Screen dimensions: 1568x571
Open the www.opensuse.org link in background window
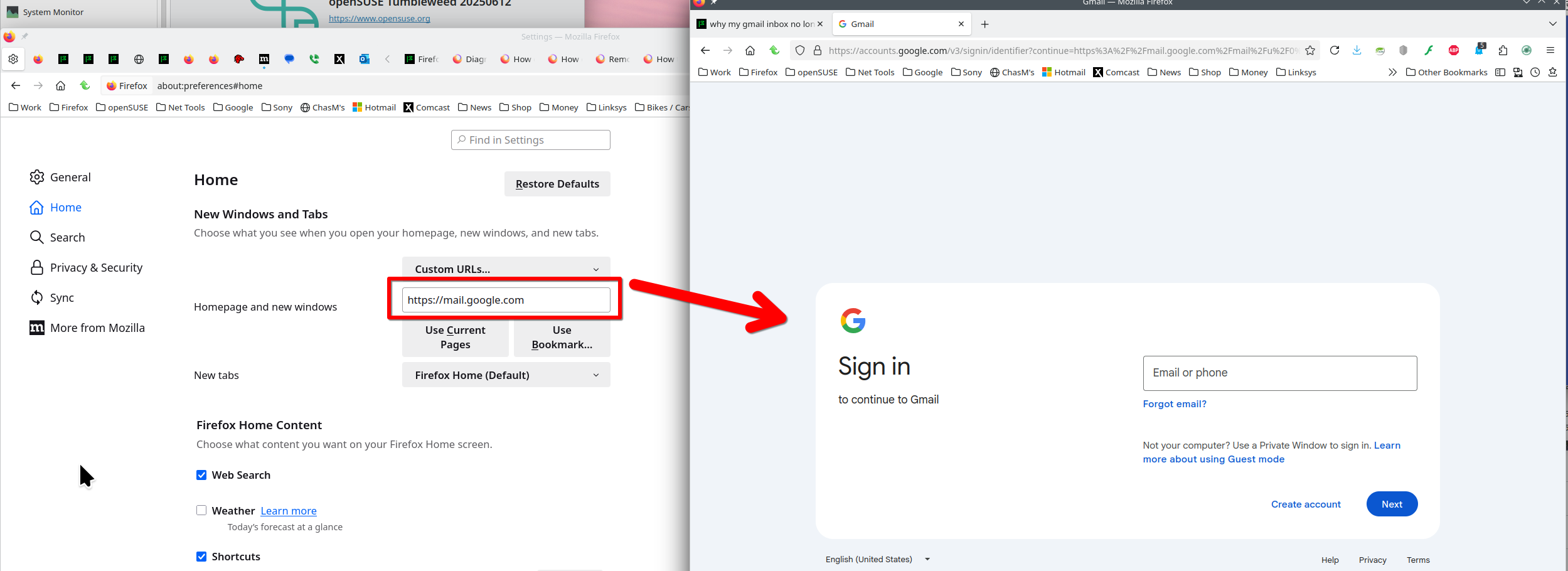(380, 18)
